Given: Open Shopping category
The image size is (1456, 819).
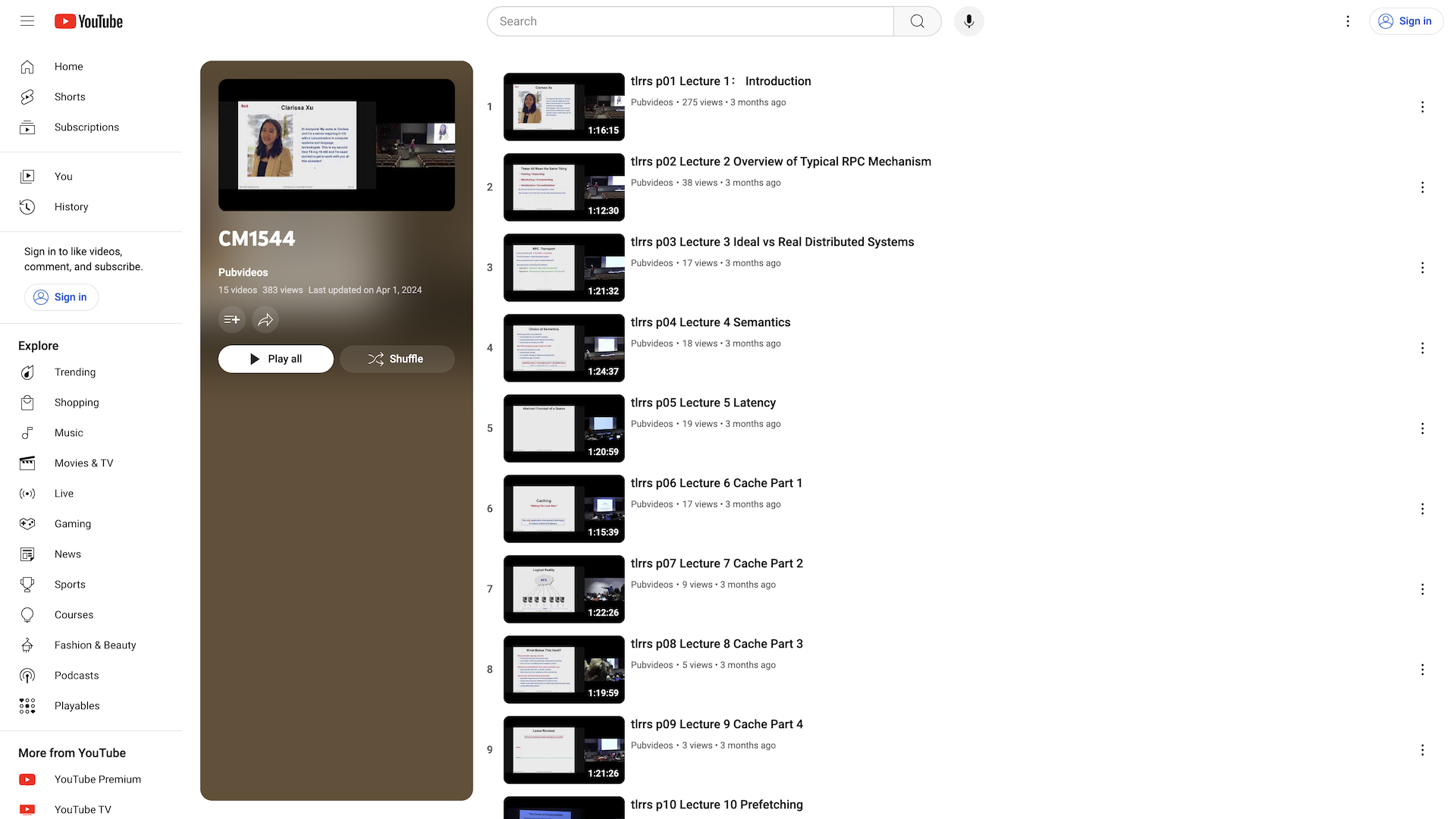Looking at the screenshot, I should tap(91, 403).
